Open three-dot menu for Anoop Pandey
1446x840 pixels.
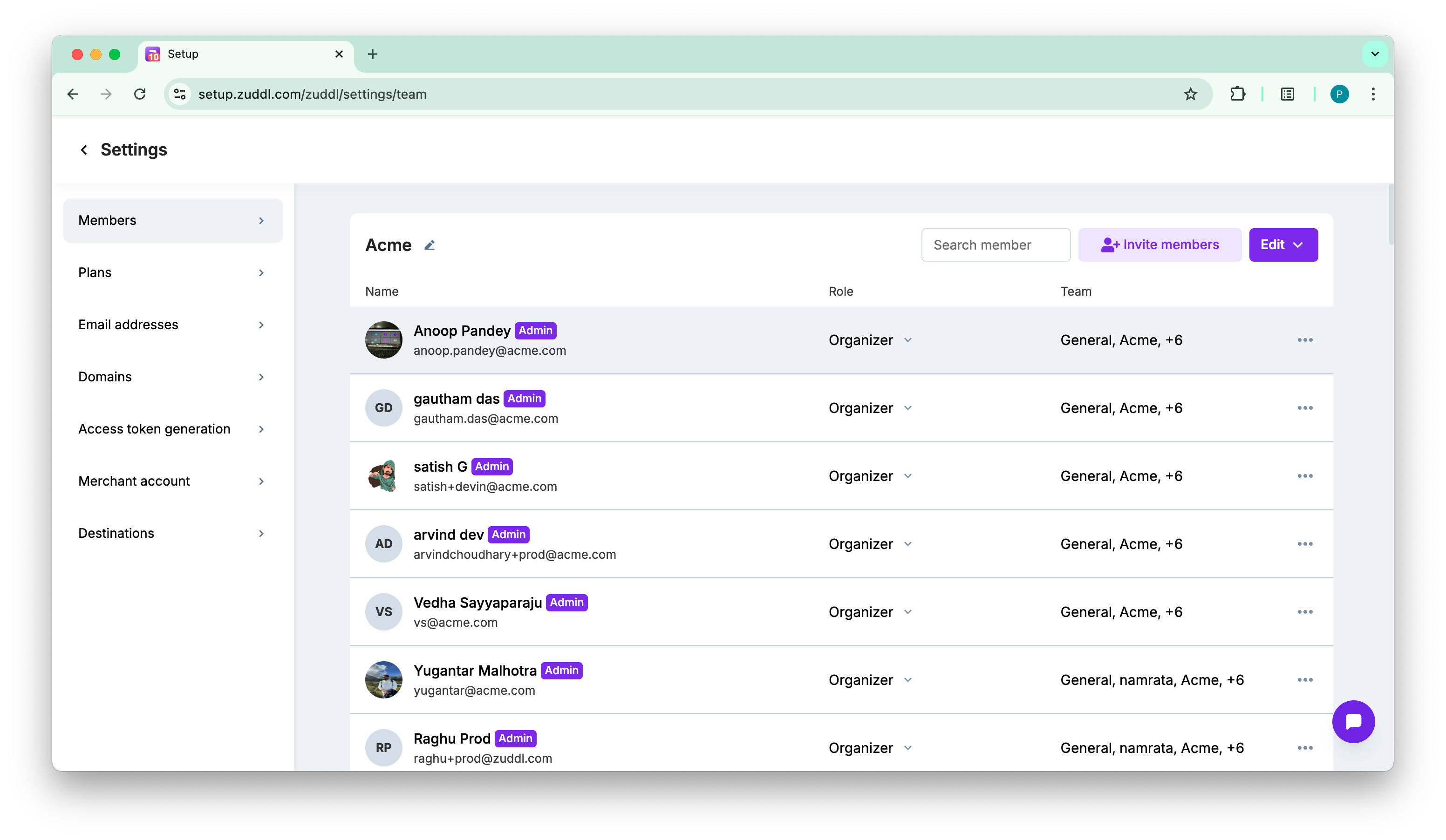(1304, 340)
